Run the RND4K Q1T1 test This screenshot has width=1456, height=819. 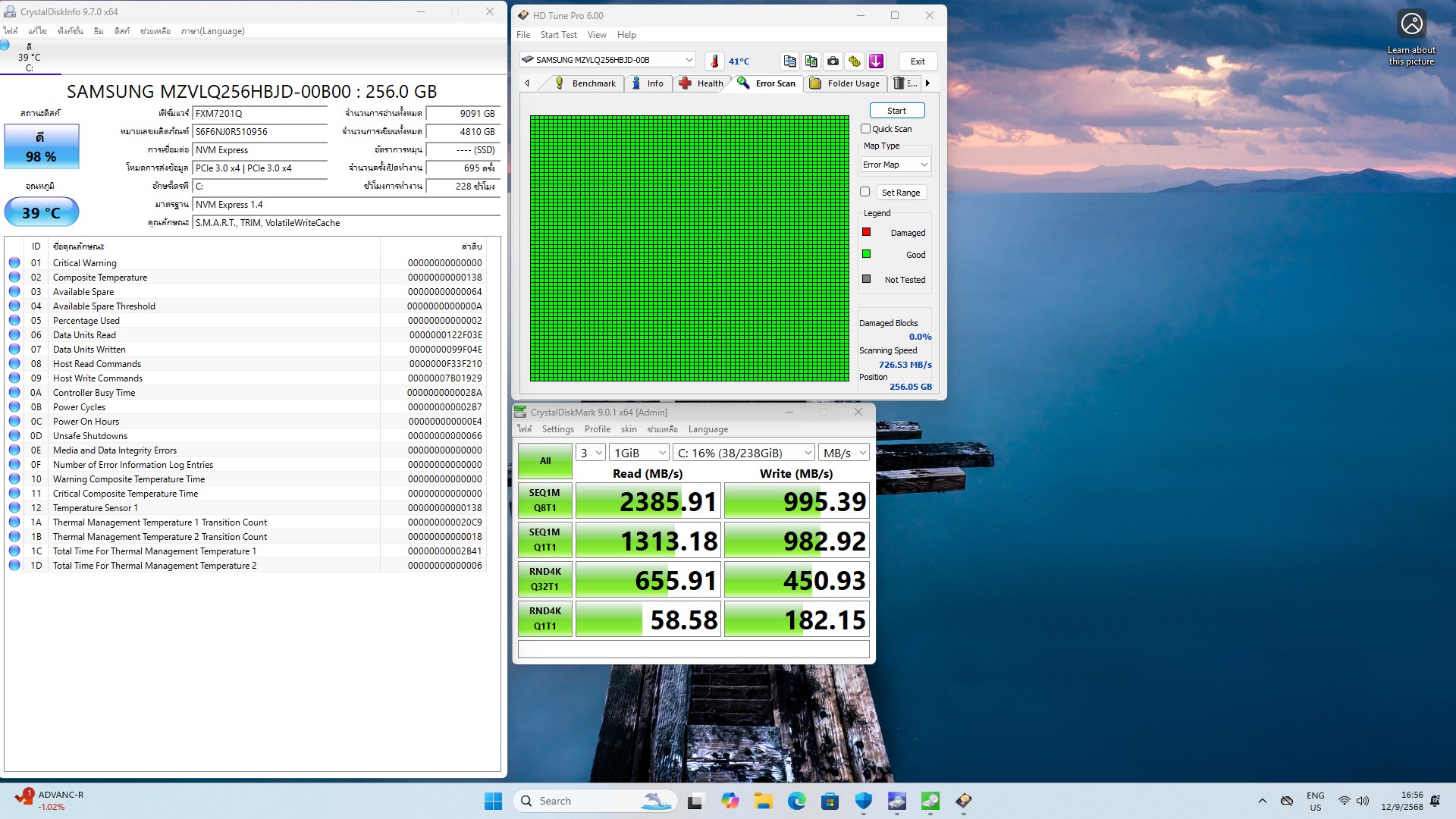point(544,619)
